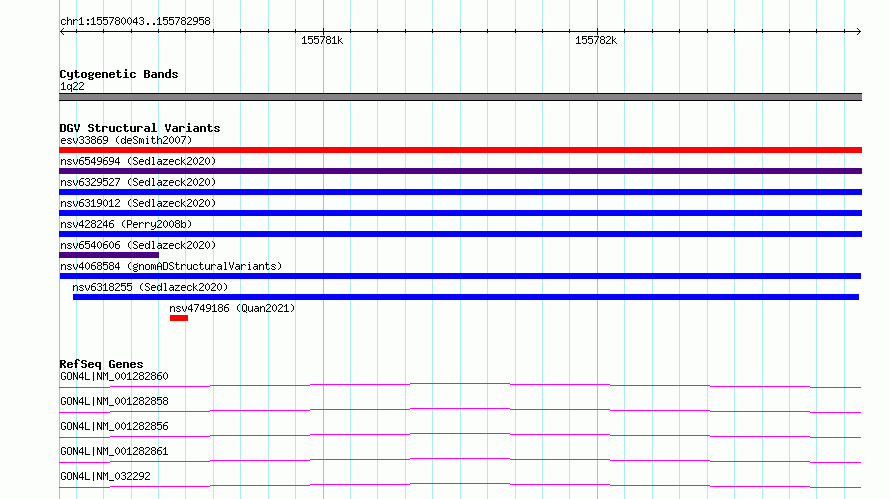
Task: Click the red esv33869 variant bar
Action: [x=460, y=150]
